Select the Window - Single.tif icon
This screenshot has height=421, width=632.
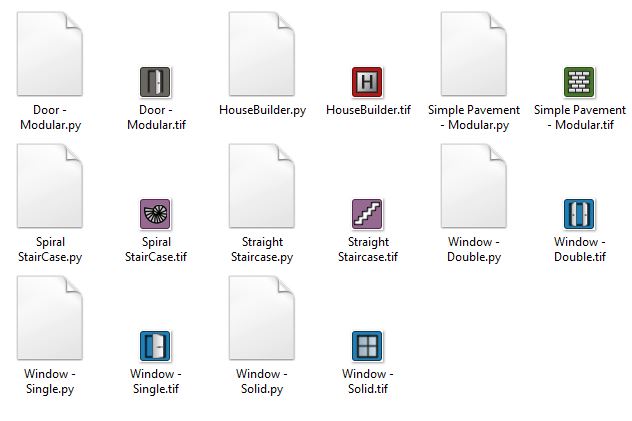click(155, 346)
